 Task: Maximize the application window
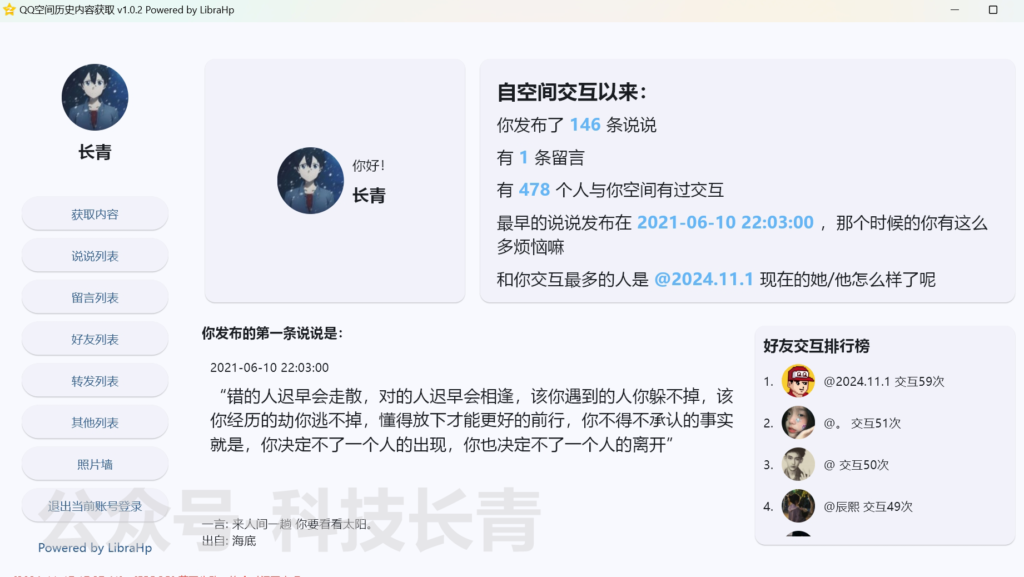coord(993,10)
